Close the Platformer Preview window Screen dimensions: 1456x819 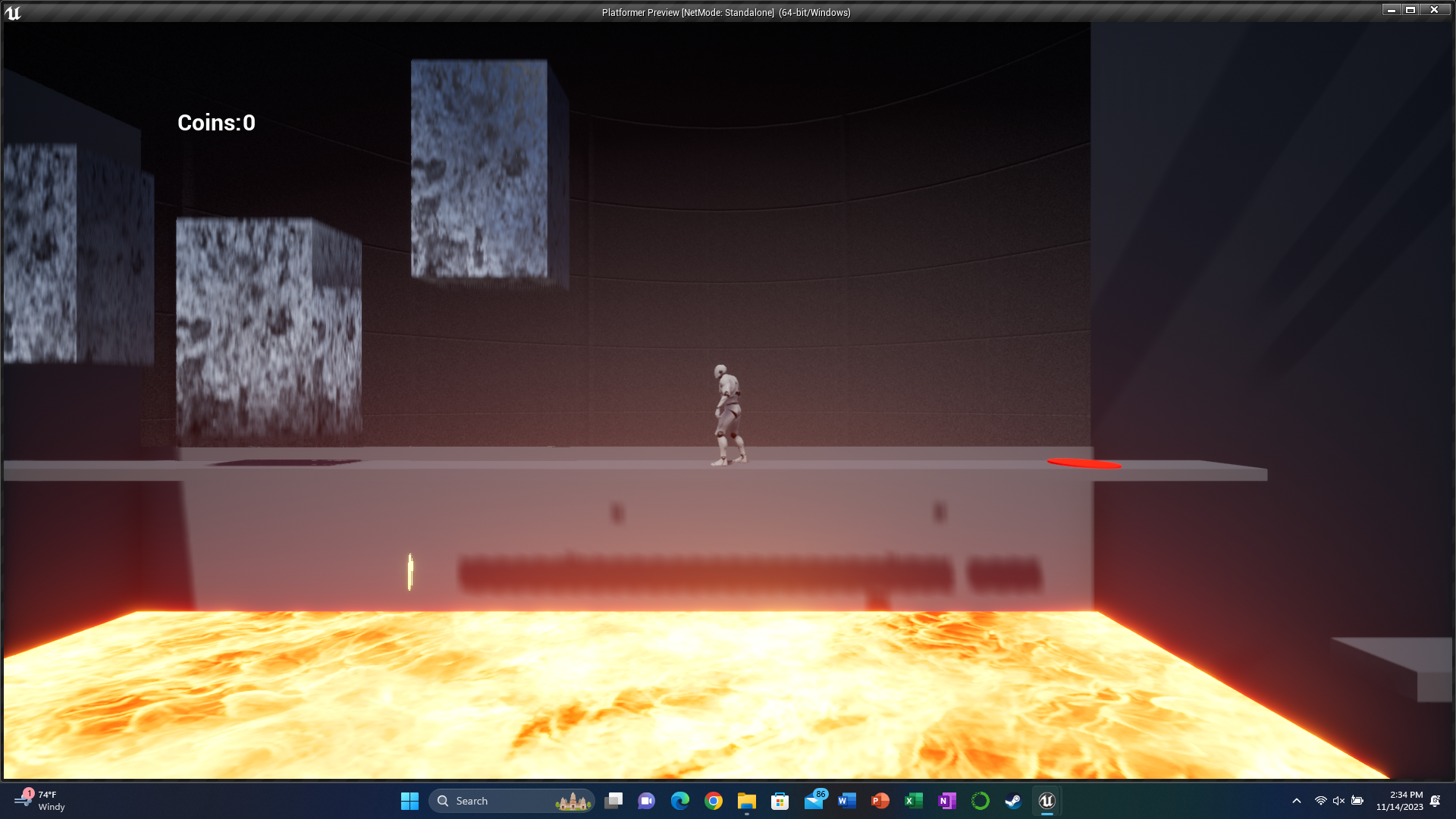[1435, 10]
